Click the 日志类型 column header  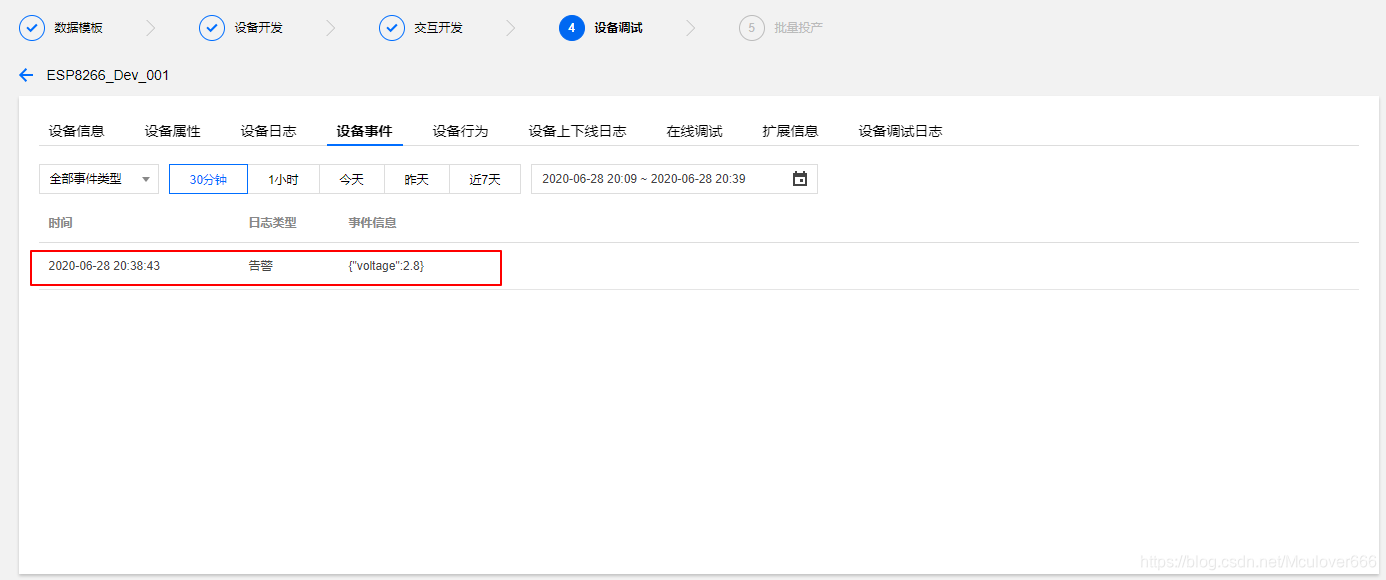(x=272, y=223)
